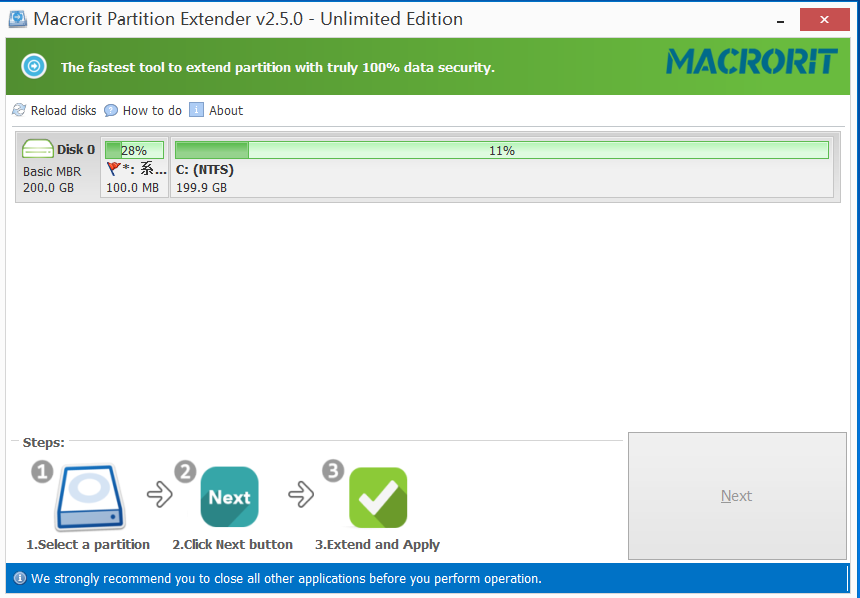This screenshot has width=860, height=598.
Task: Click the green checkmark icon for step 3
Action: click(x=378, y=498)
